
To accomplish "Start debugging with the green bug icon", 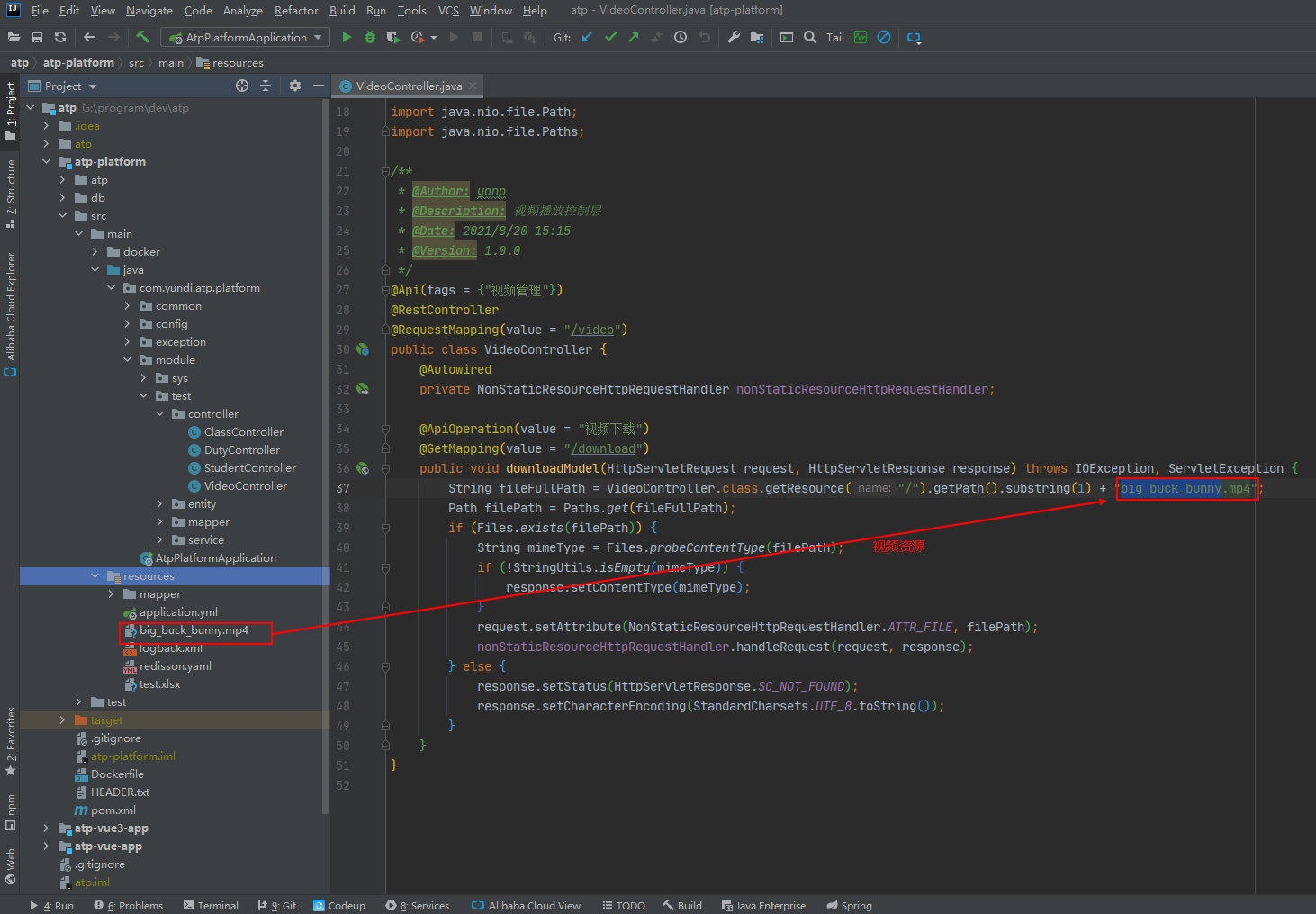I will 370,37.
